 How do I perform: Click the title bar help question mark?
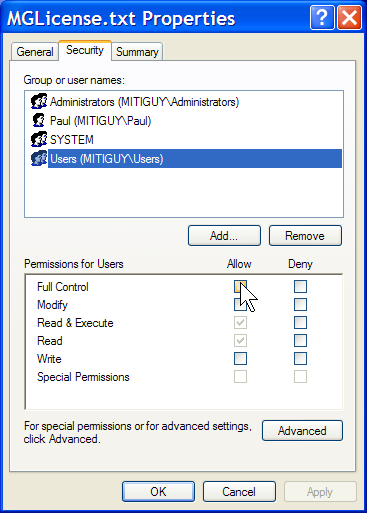click(x=322, y=18)
